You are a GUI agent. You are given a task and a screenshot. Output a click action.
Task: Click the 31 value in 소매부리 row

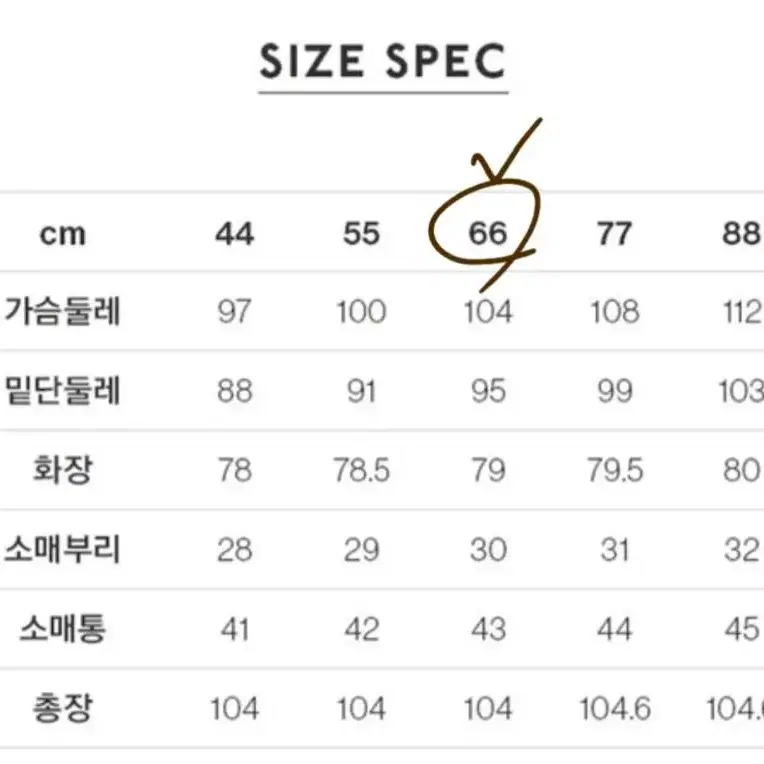click(x=614, y=550)
